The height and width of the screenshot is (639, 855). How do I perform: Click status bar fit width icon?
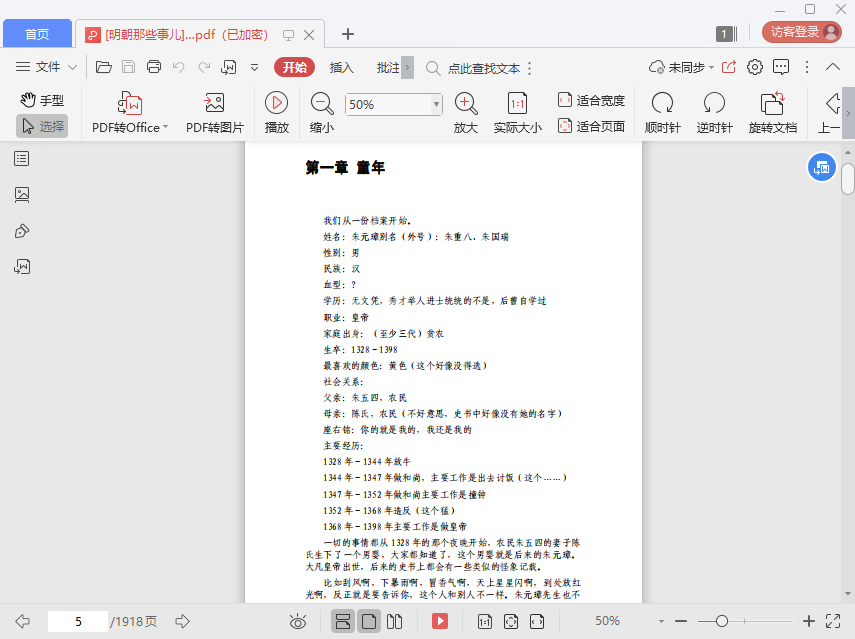pyautogui.click(x=537, y=621)
